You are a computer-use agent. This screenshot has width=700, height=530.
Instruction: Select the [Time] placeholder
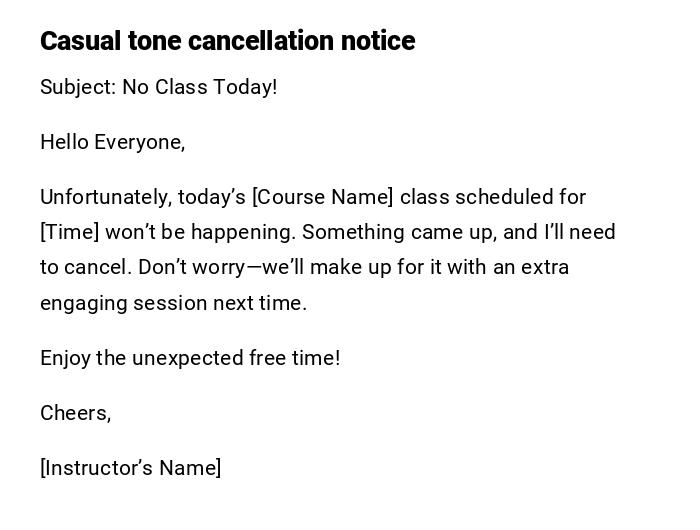click(x=69, y=232)
